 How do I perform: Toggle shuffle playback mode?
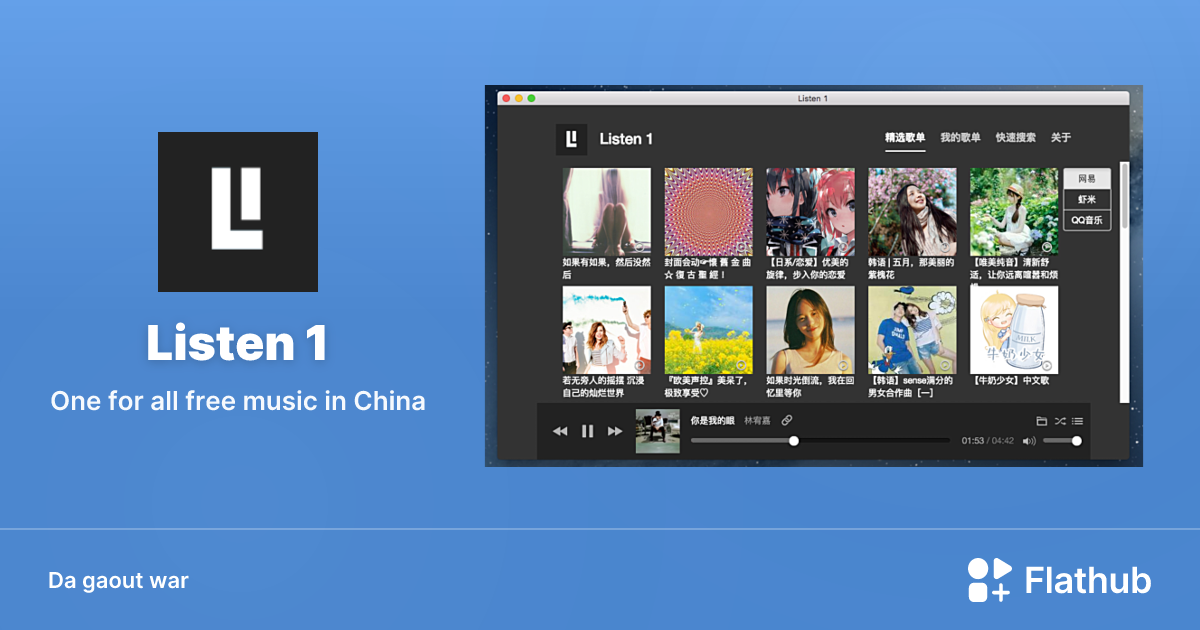pyautogui.click(x=1059, y=421)
